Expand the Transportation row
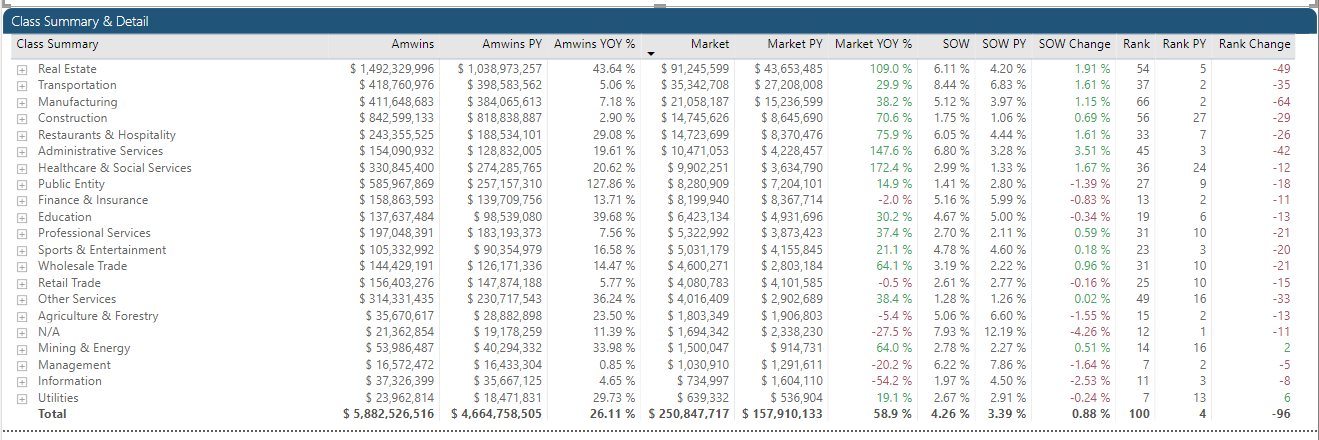Viewport: 1319px width, 440px height. 21,86
